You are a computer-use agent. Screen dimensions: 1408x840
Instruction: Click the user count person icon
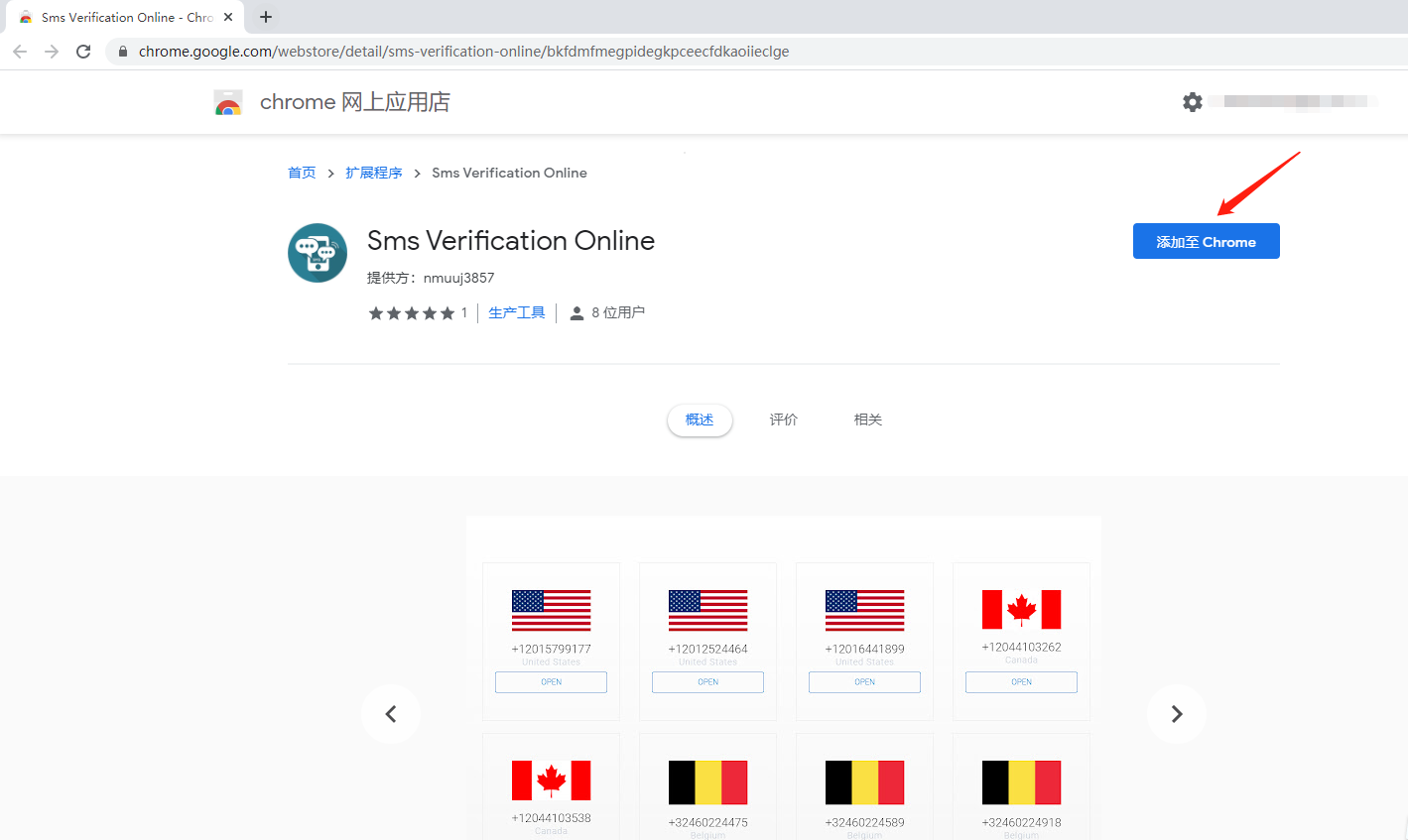576,312
